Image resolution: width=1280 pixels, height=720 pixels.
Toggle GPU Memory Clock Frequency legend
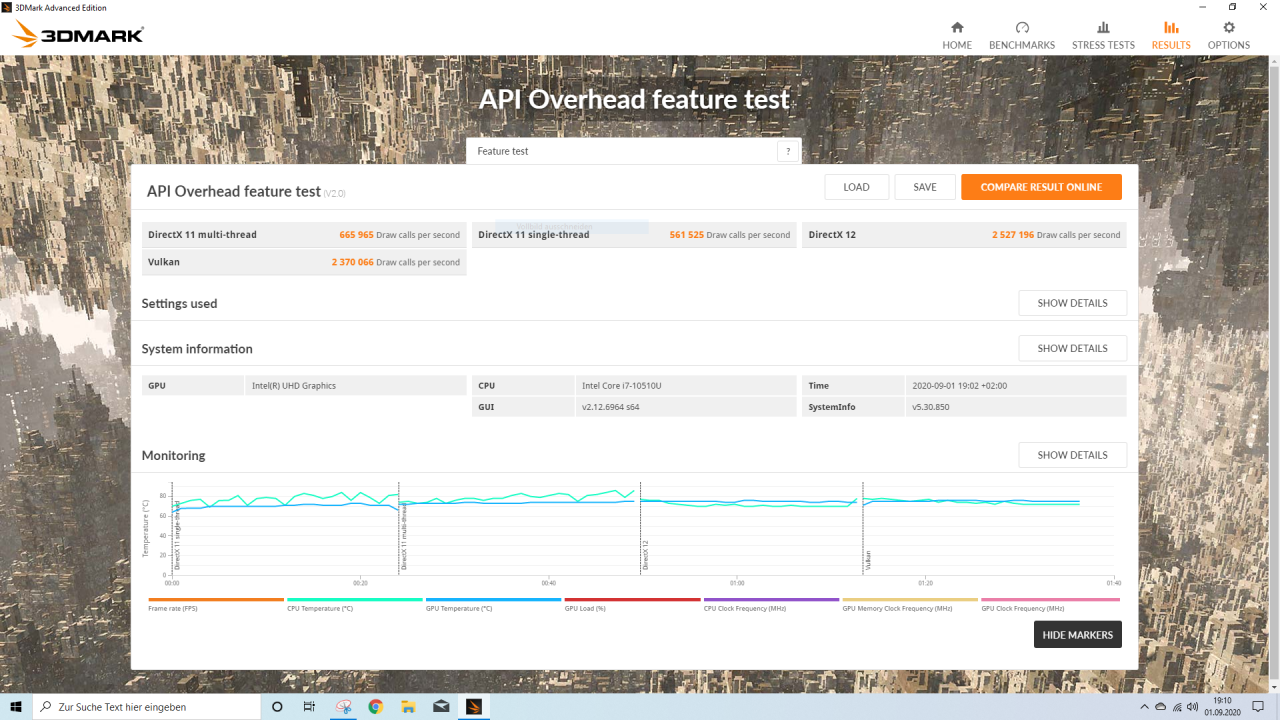(x=910, y=604)
